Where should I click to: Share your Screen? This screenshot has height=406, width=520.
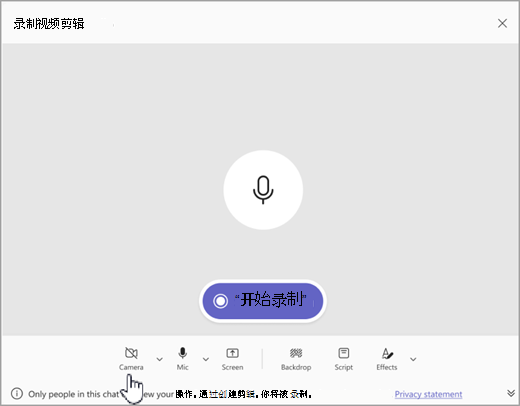(232, 359)
